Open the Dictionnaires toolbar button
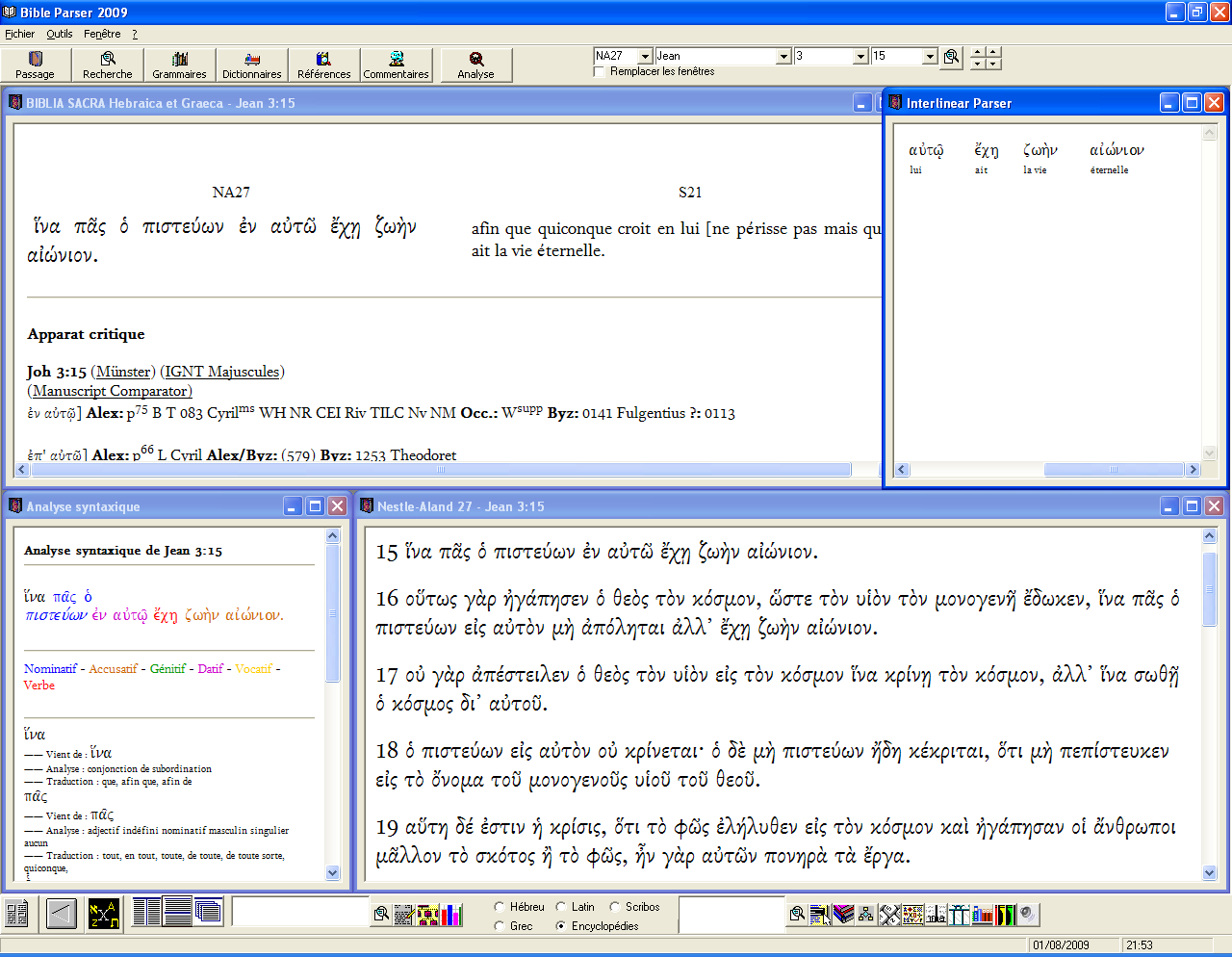The image size is (1232, 957). (252, 65)
